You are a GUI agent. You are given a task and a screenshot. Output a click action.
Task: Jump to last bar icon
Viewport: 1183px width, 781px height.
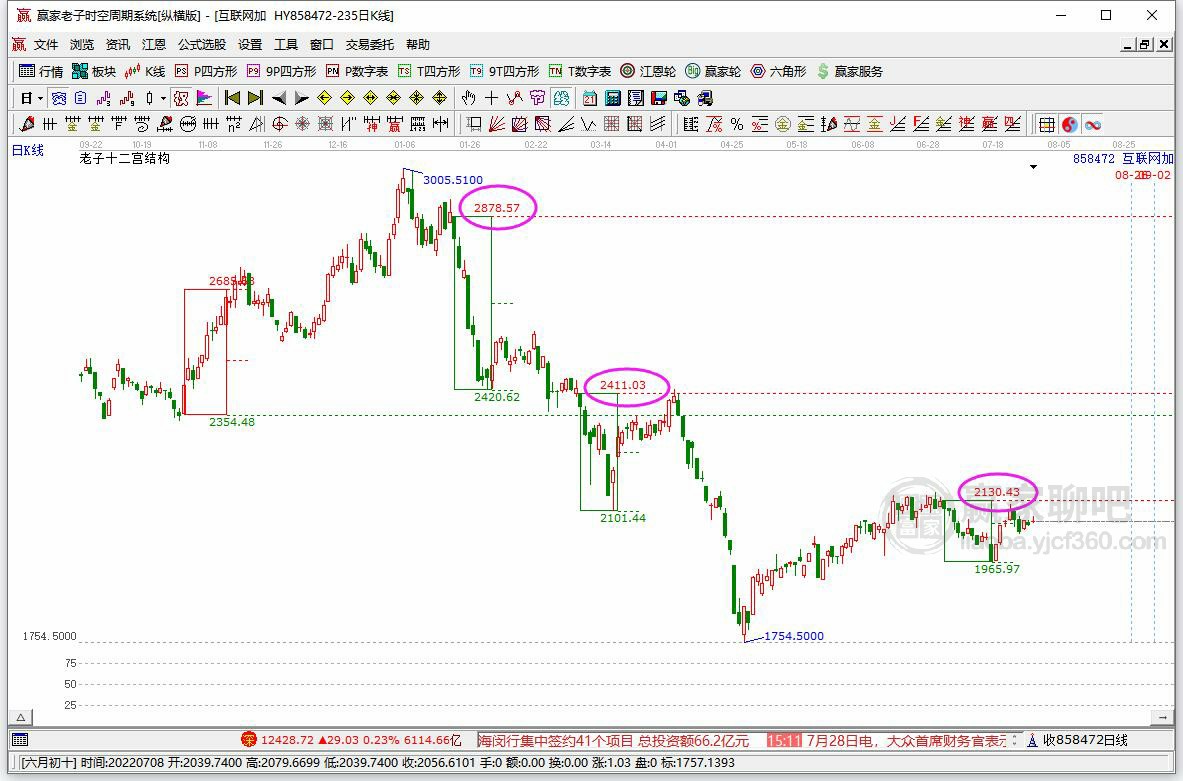pyautogui.click(x=255, y=98)
